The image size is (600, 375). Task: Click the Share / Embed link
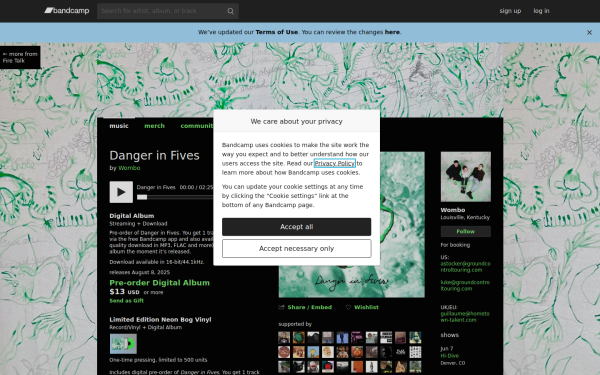tap(310, 307)
